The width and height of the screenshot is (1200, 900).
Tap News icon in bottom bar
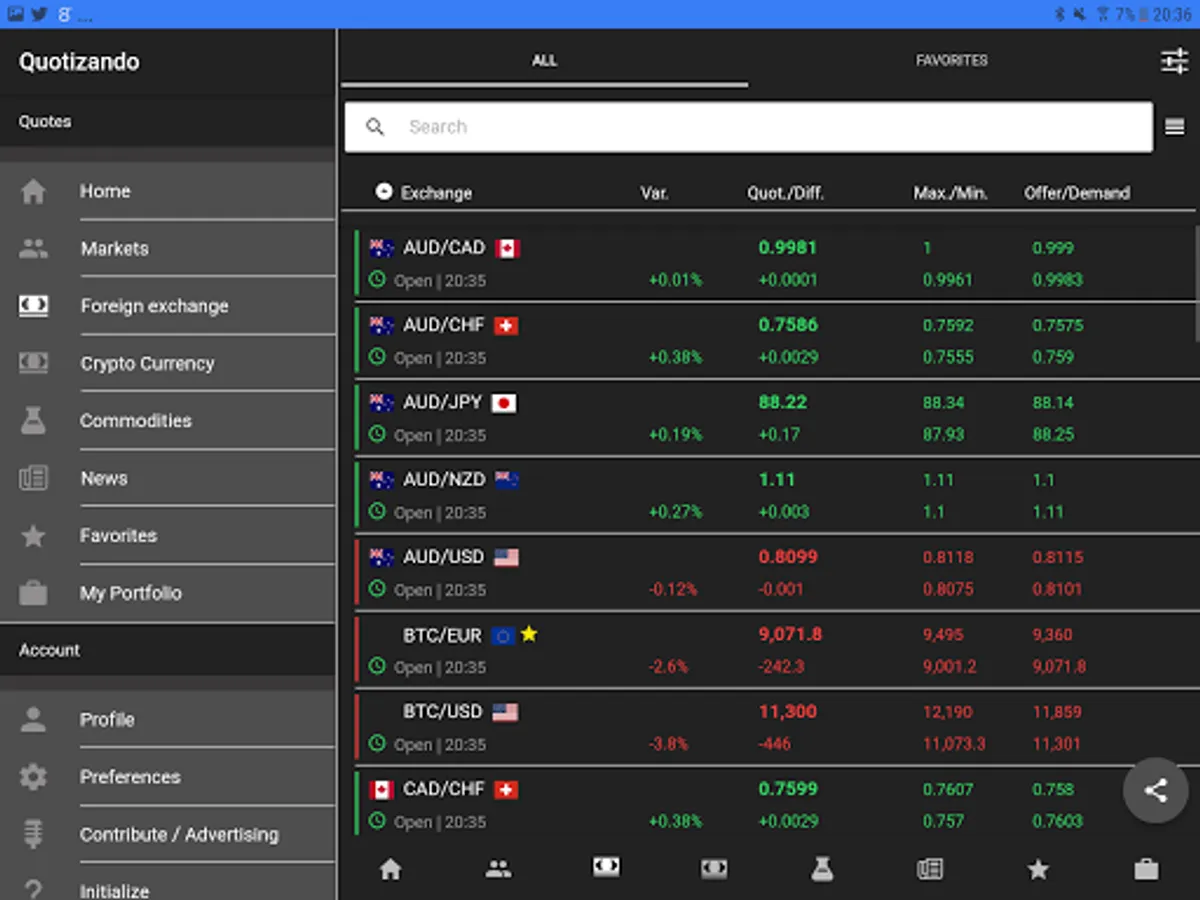(x=930, y=869)
